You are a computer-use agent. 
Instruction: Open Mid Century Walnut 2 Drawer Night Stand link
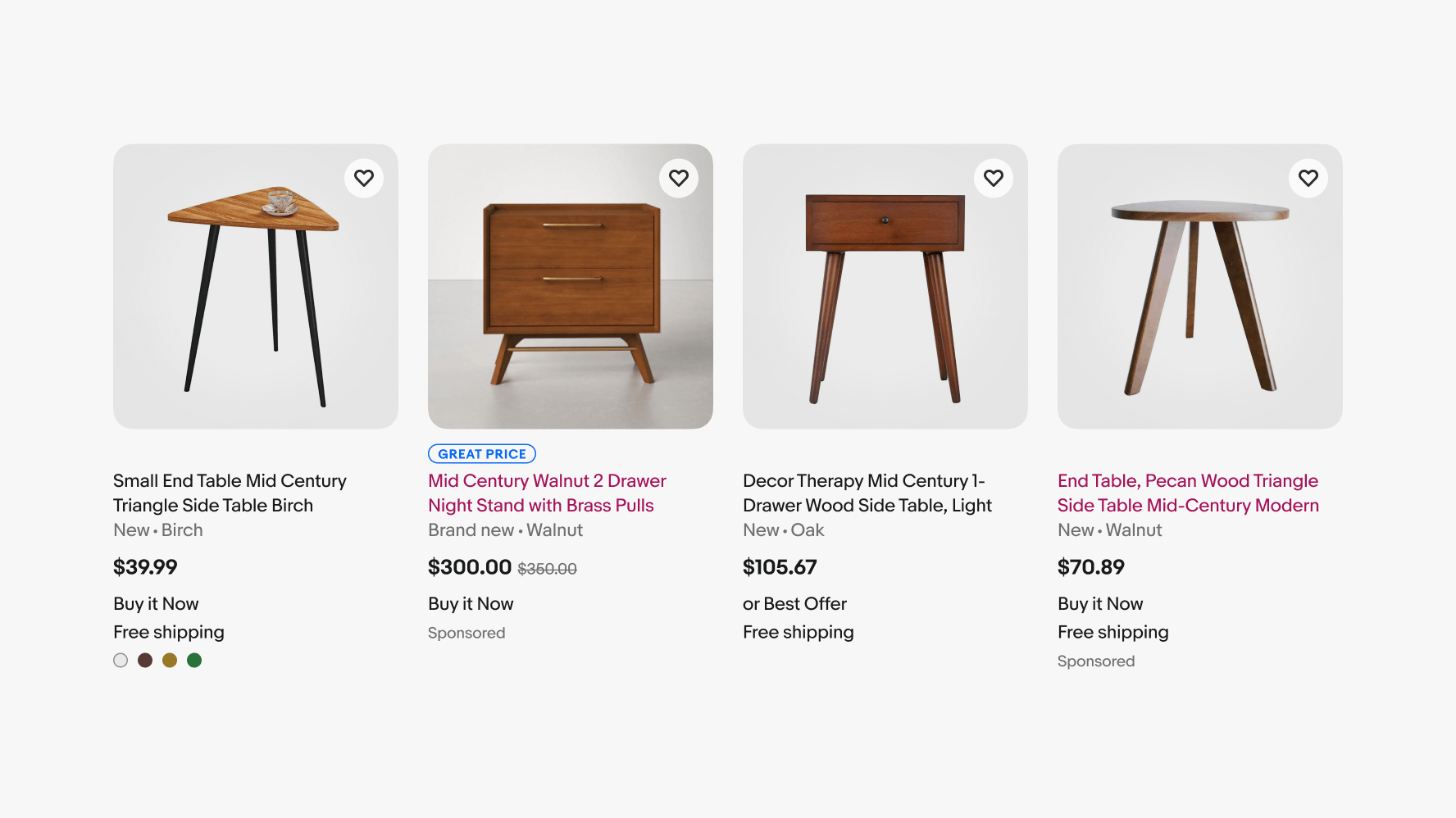coord(547,493)
